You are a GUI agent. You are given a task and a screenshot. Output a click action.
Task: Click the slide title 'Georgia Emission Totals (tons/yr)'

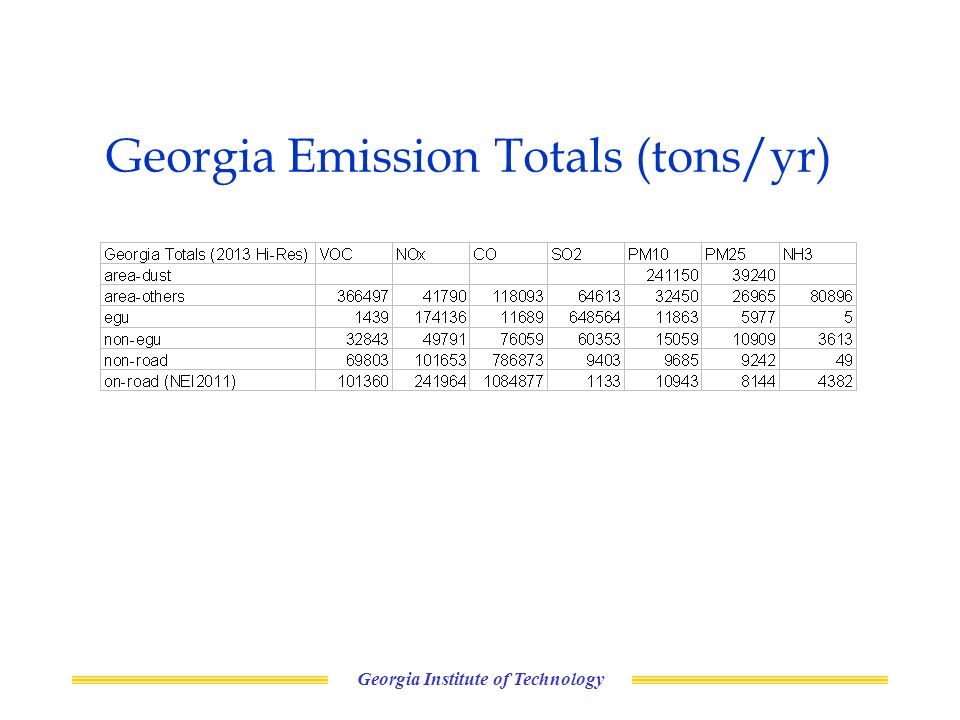click(x=467, y=157)
